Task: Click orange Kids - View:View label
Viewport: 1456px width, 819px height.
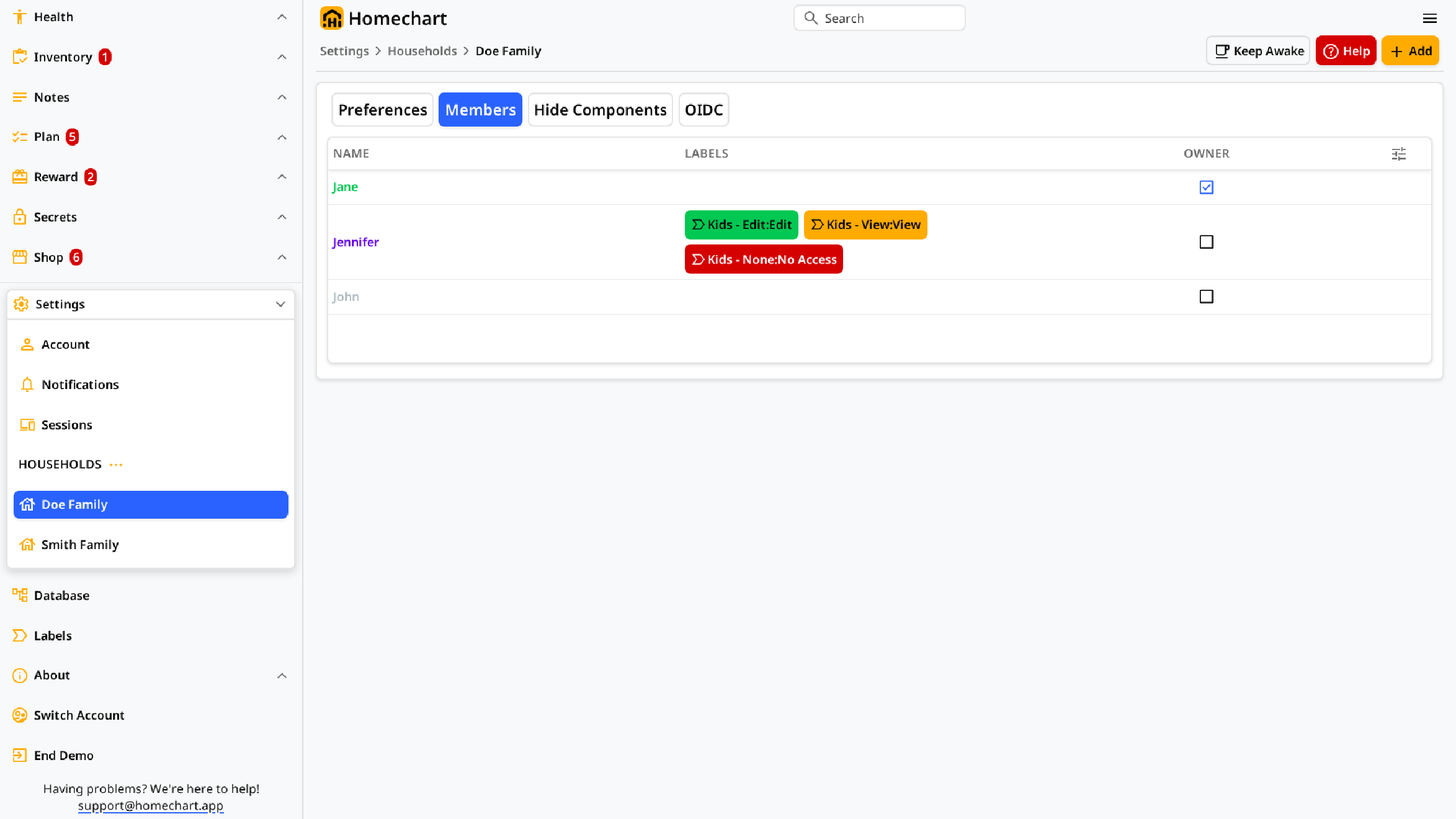Action: tap(865, 225)
